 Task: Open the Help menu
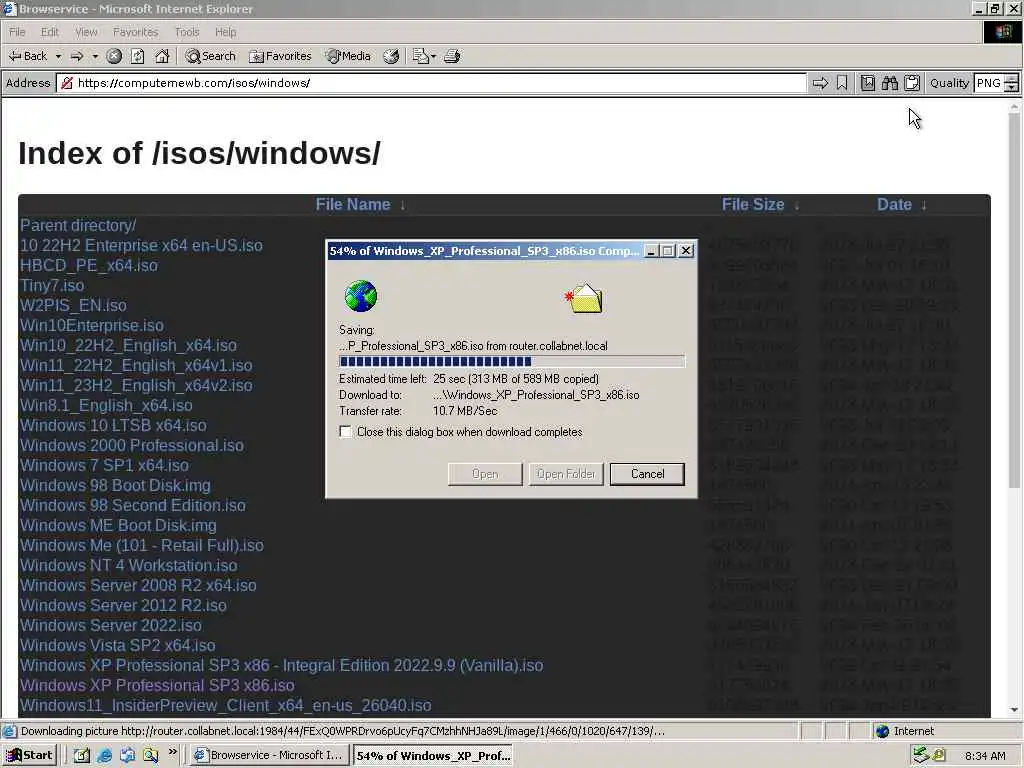225,32
